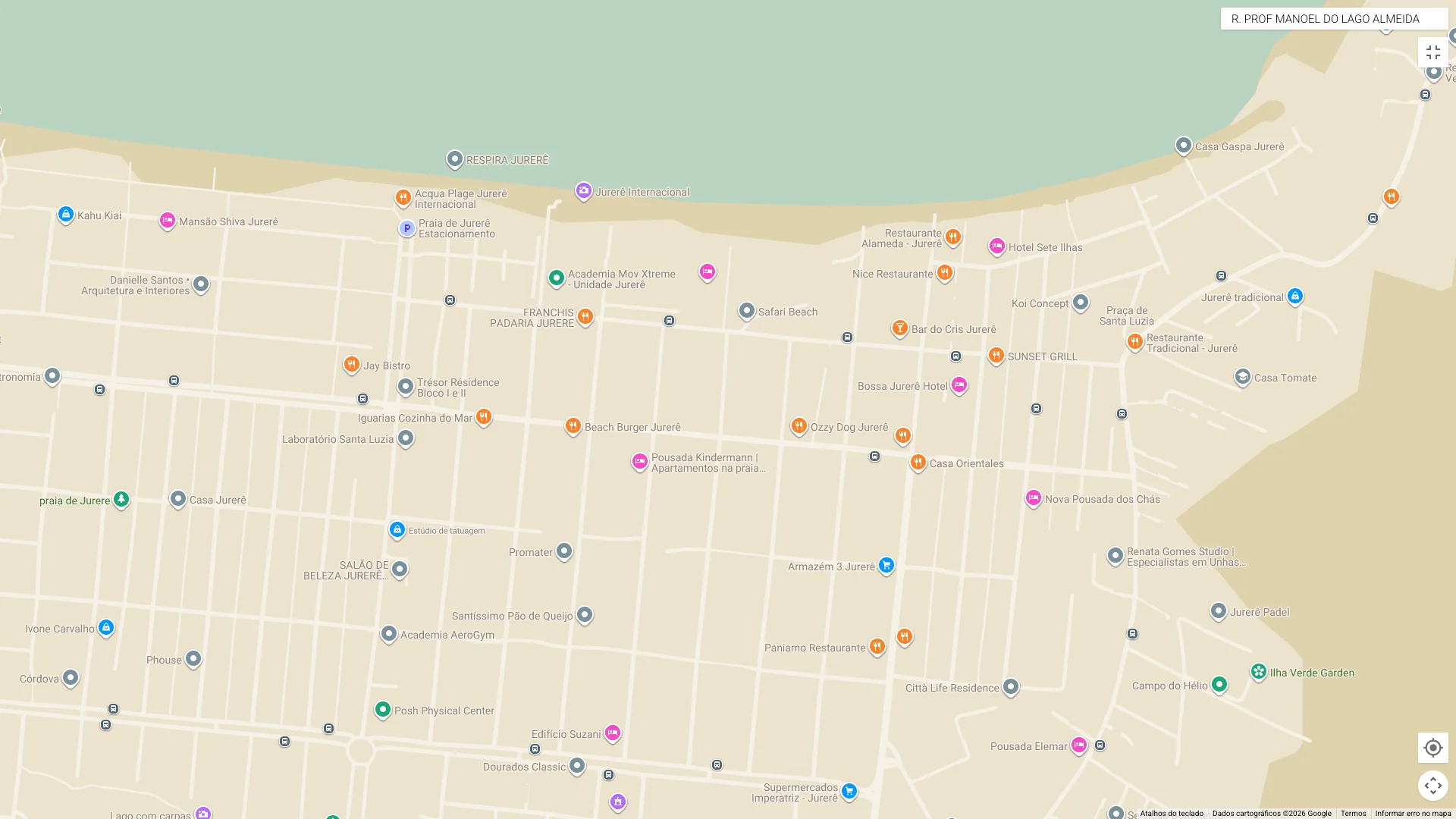Select the Ilha Verde Garden marker
Screen dimensions: 1456x819
[x=1258, y=671]
